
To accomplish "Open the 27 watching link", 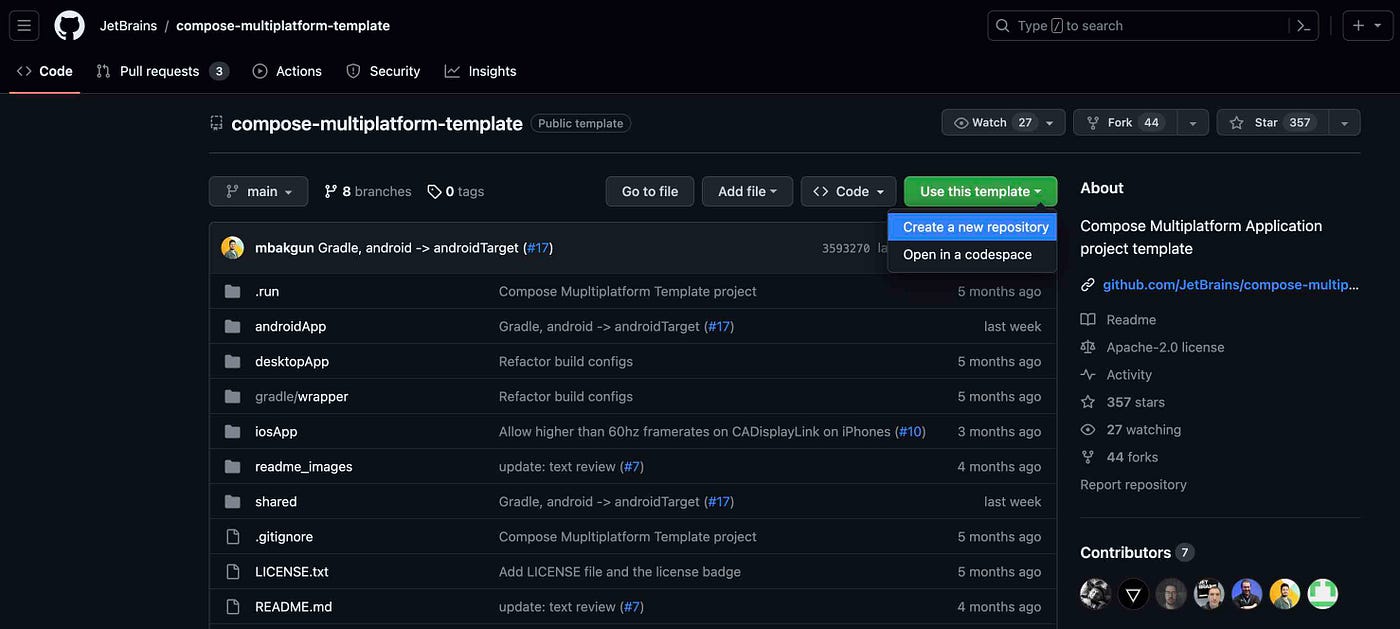I will tap(1144, 430).
